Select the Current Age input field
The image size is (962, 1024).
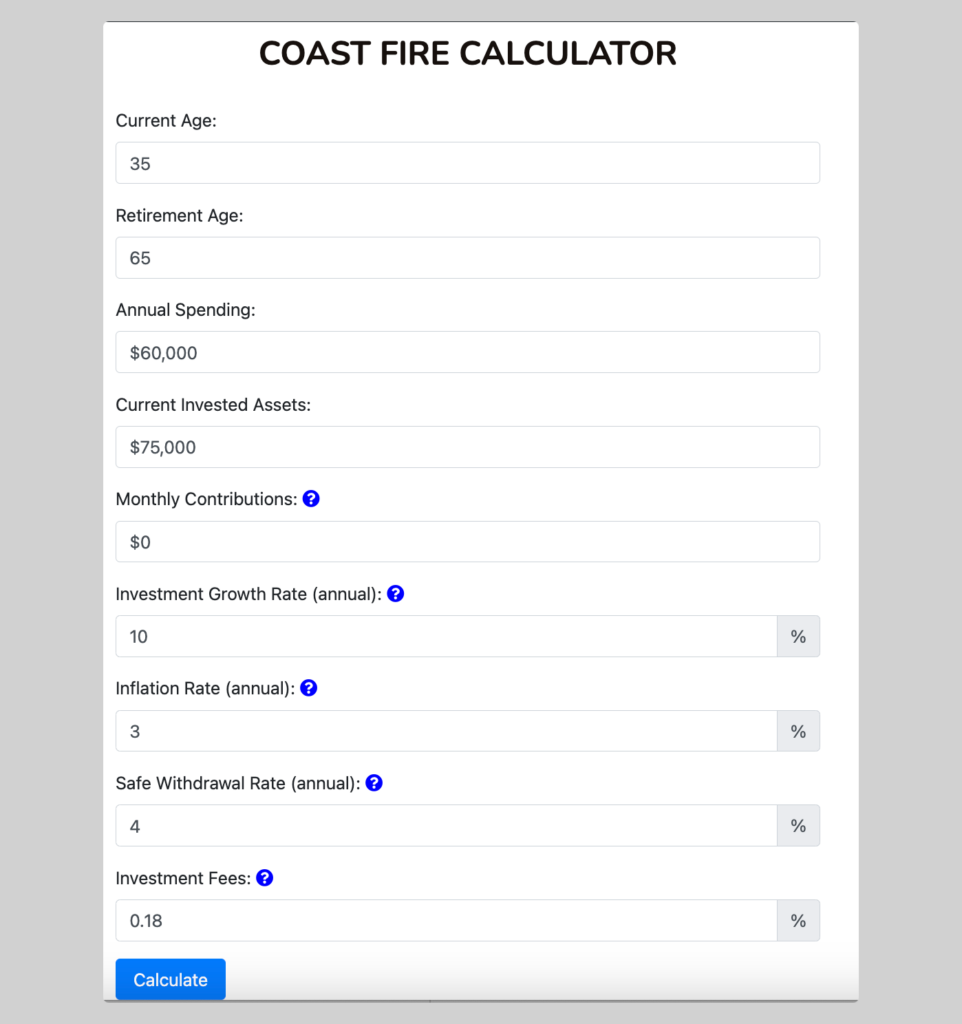pyautogui.click(x=467, y=162)
